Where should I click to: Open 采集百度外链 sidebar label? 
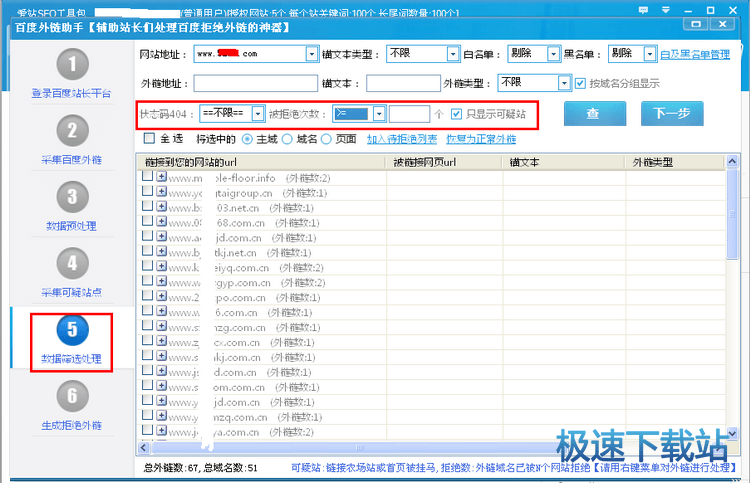(x=71, y=160)
